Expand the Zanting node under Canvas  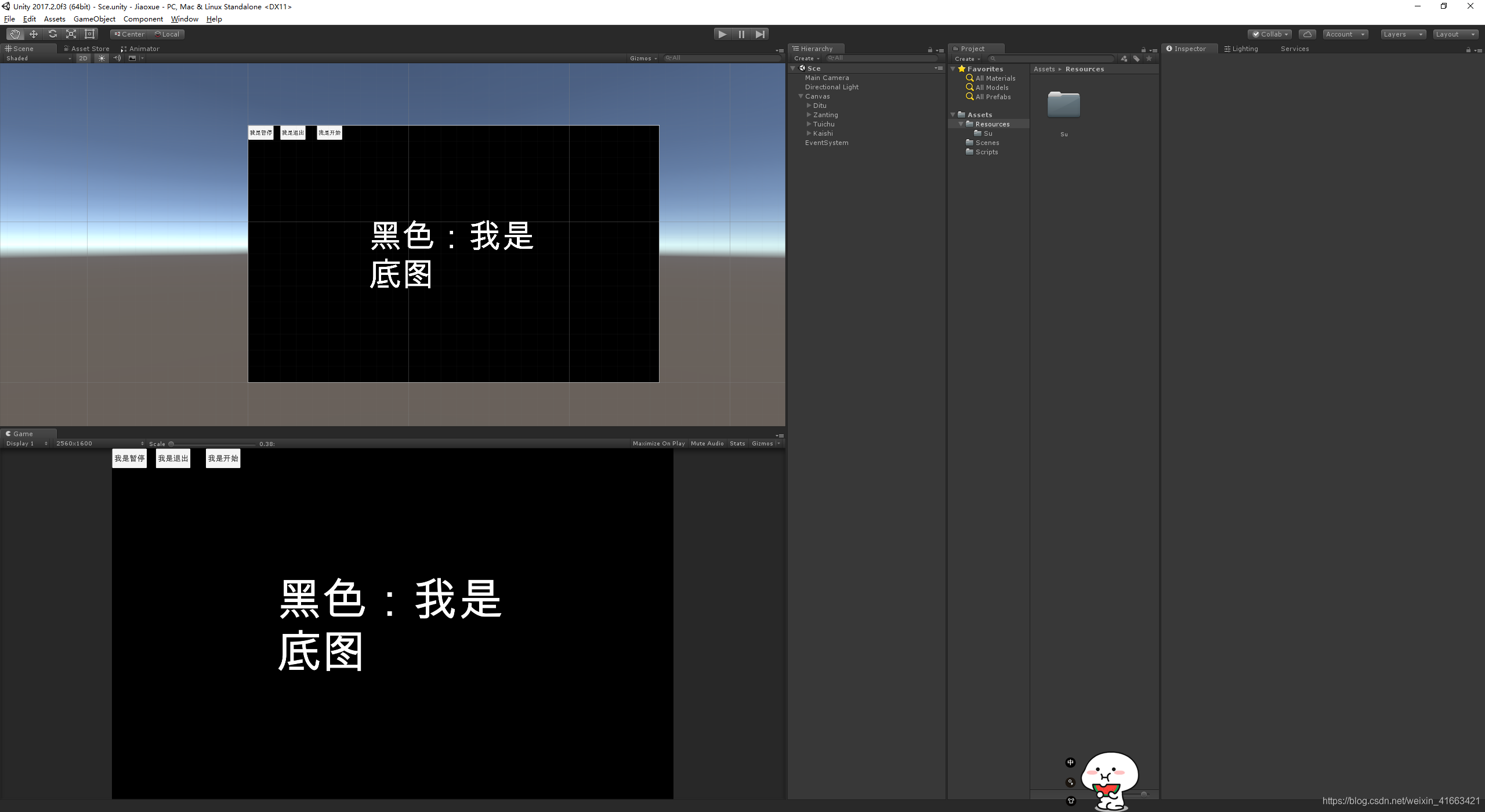pos(809,115)
